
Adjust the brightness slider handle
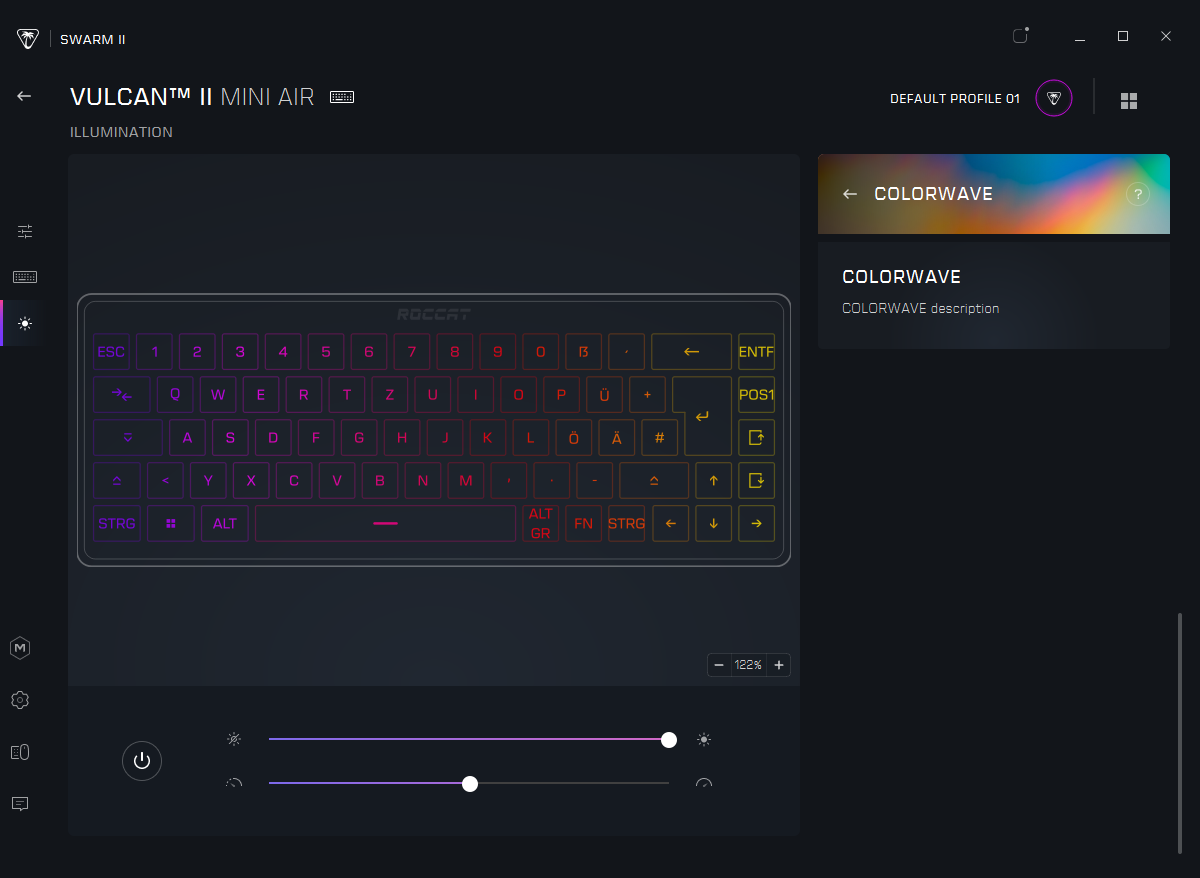(669, 740)
